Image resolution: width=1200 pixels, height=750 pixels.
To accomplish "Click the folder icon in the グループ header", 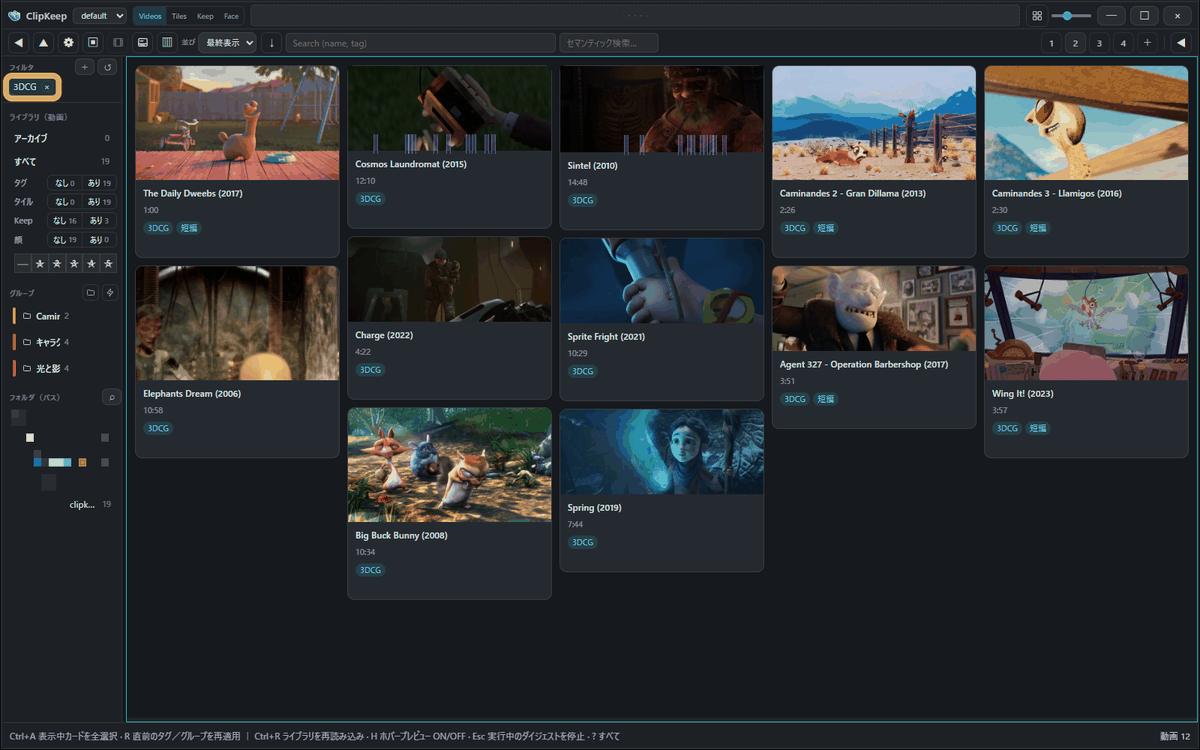I will (90, 293).
